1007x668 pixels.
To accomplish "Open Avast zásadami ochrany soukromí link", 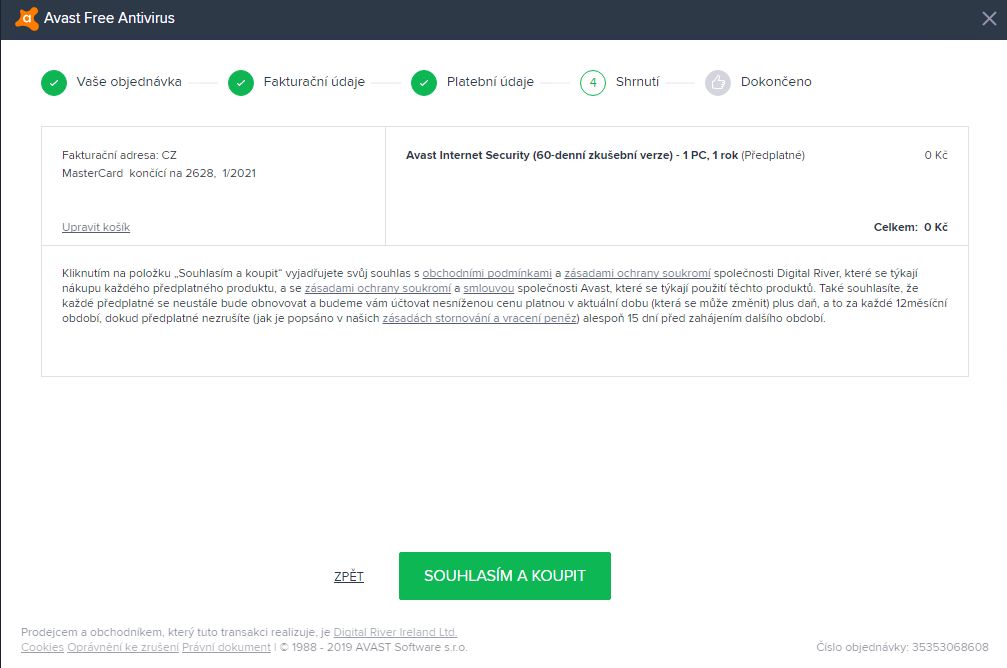I will point(378,288).
